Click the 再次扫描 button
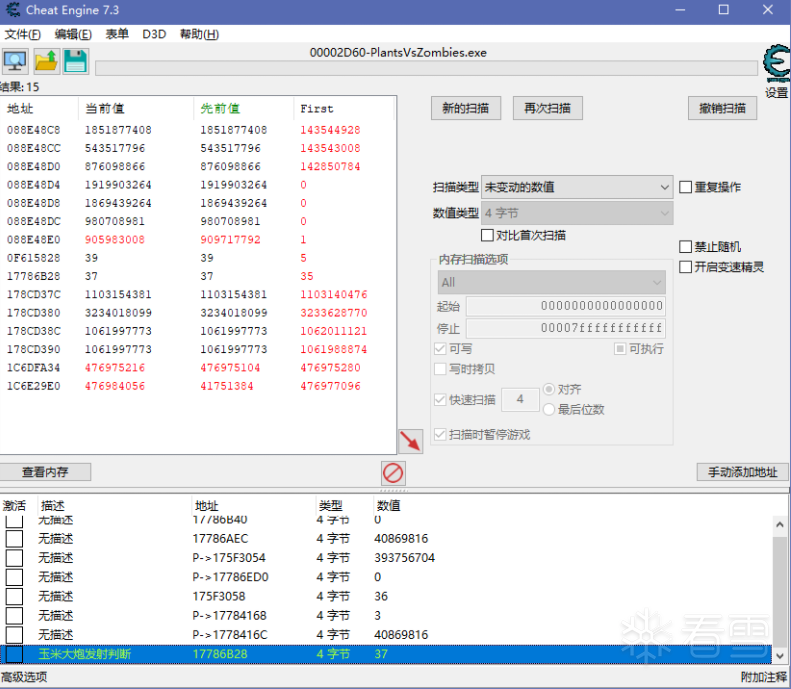The image size is (791, 689). point(547,108)
